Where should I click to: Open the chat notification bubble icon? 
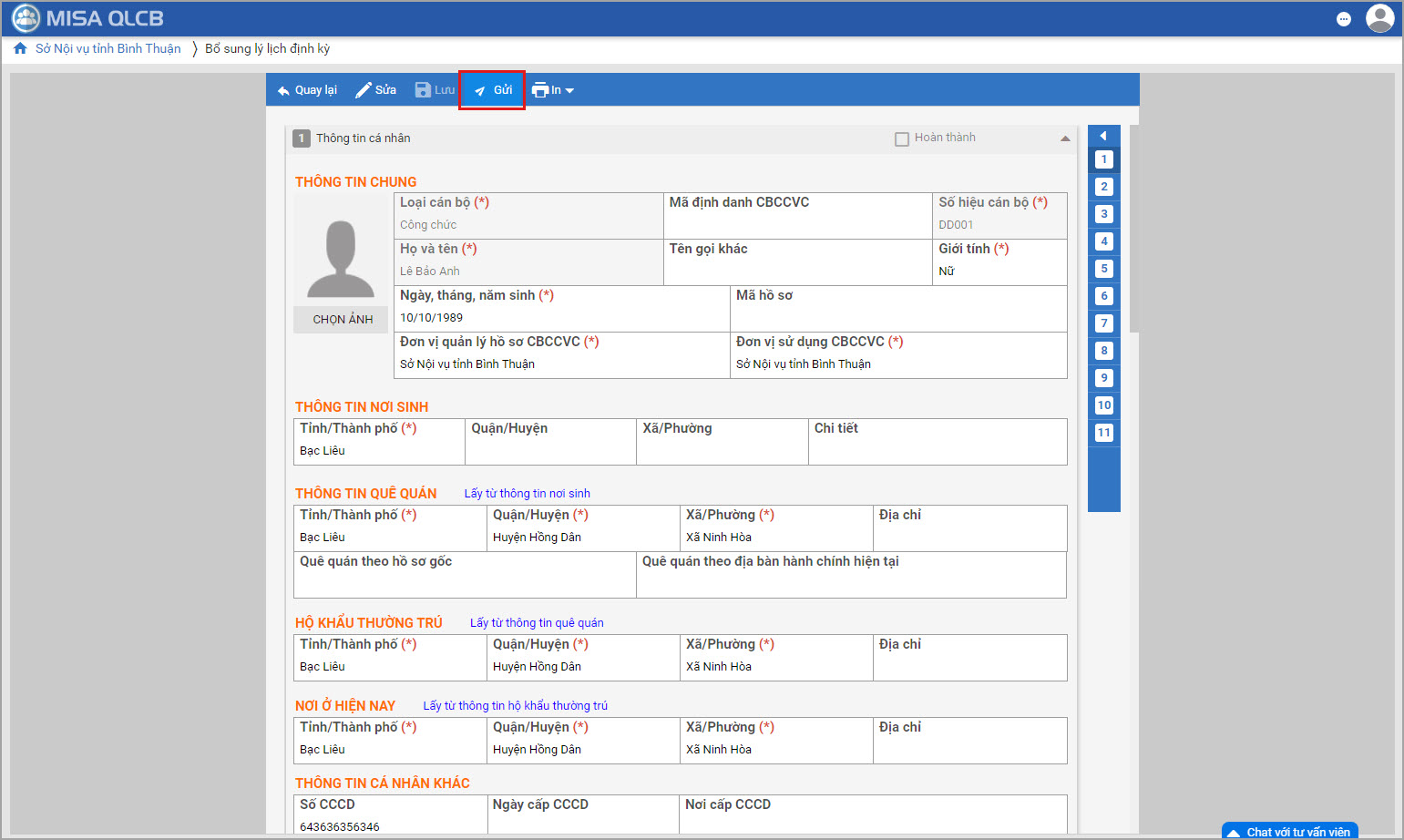(x=1343, y=19)
